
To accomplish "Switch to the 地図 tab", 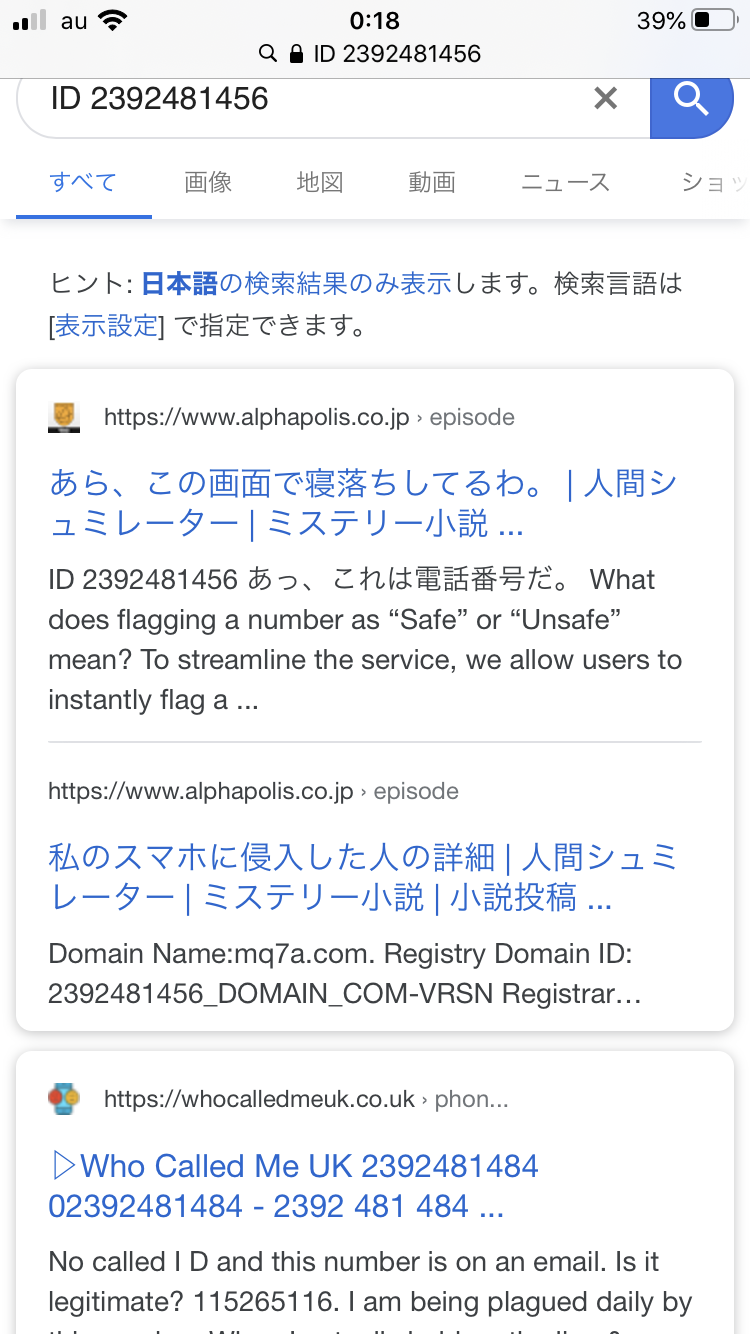I will click(320, 182).
